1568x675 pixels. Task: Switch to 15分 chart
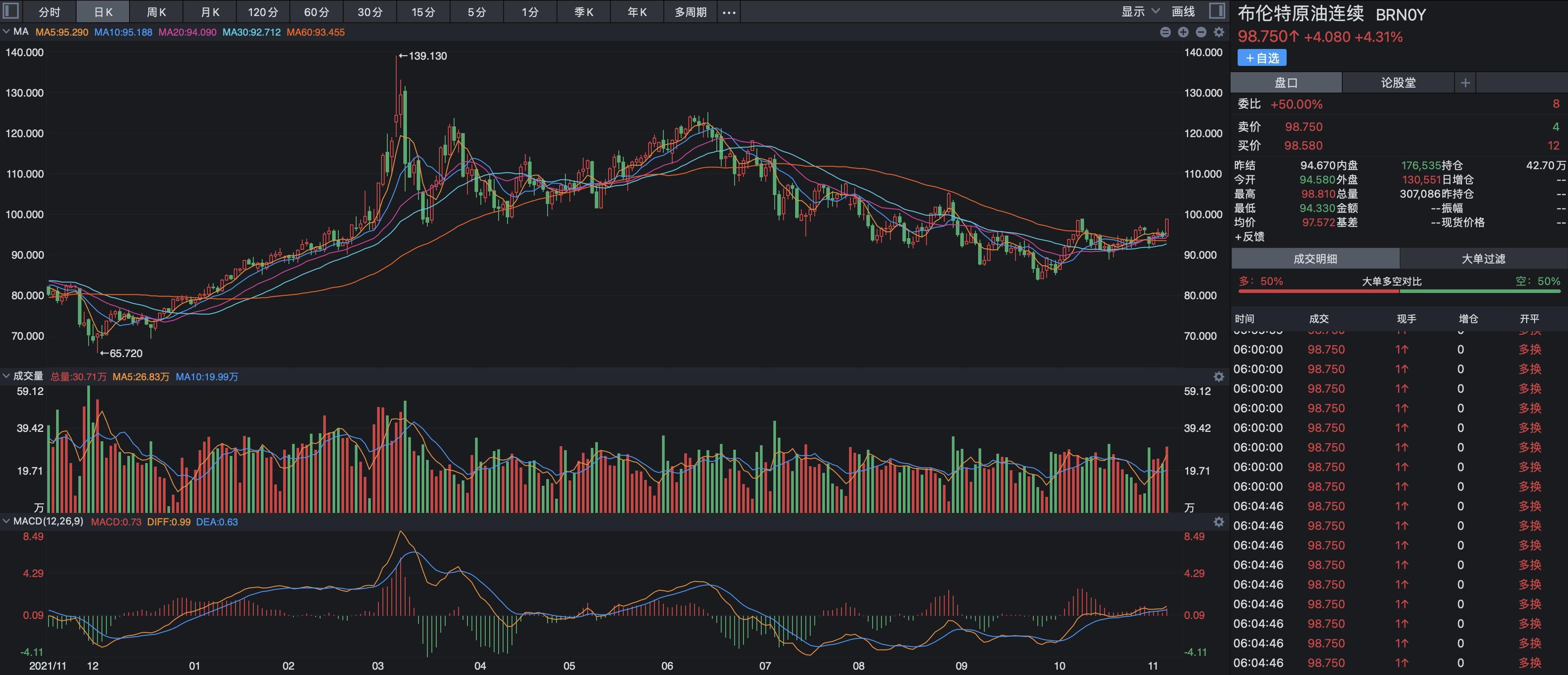click(x=424, y=12)
